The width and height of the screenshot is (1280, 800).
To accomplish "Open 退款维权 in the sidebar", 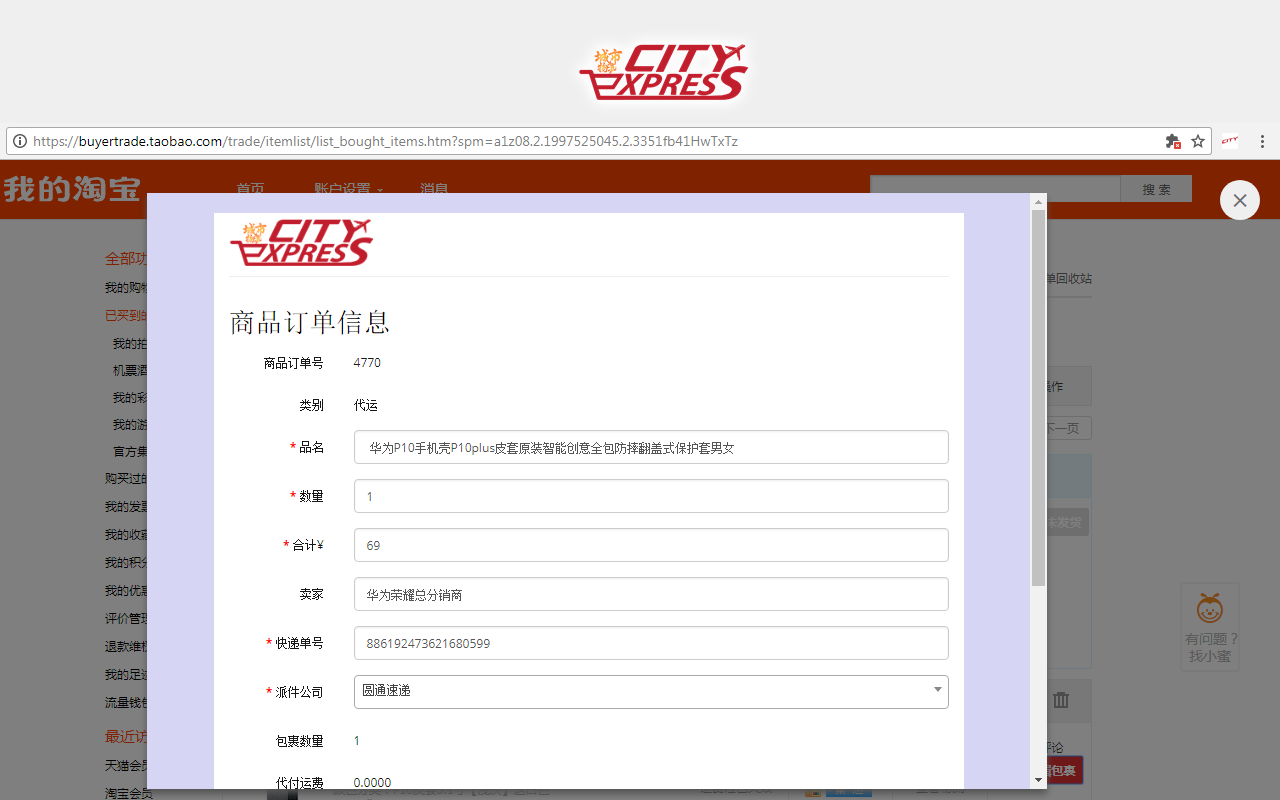I will pos(126,646).
